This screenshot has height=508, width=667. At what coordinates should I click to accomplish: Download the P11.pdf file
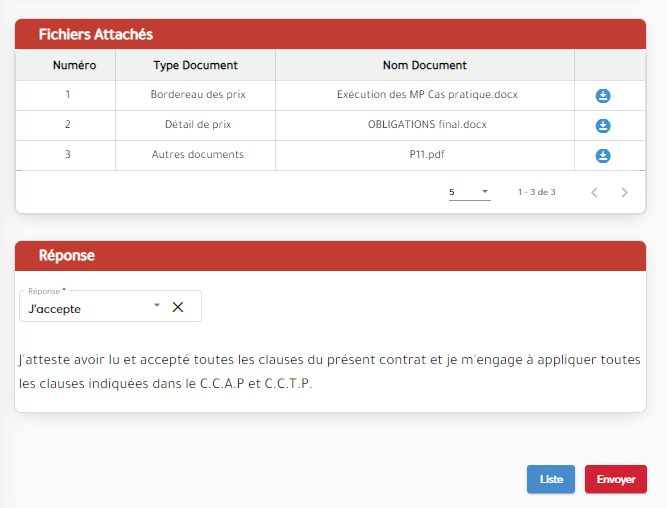pos(603,156)
